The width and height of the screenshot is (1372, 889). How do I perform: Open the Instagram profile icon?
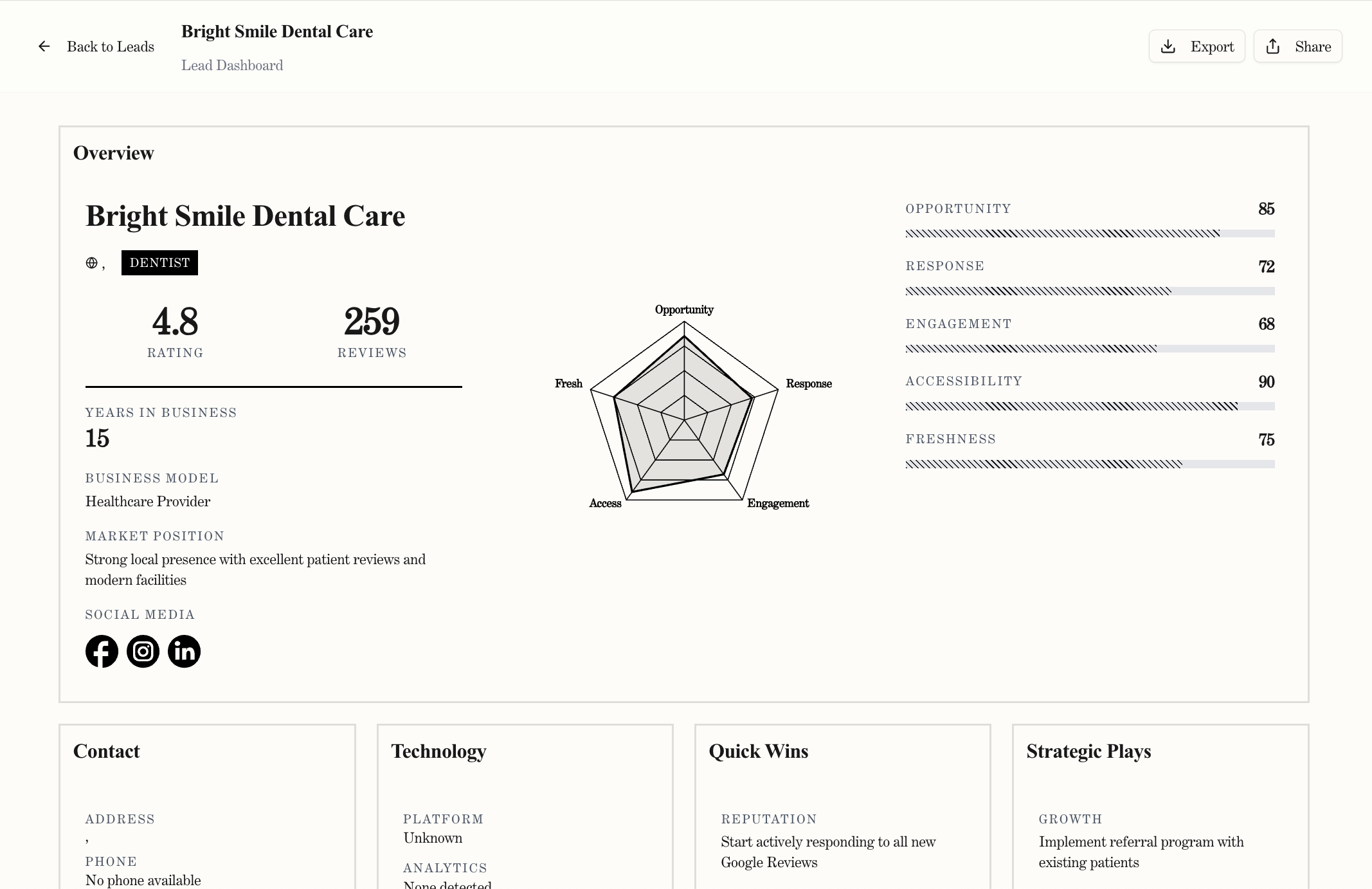point(143,651)
